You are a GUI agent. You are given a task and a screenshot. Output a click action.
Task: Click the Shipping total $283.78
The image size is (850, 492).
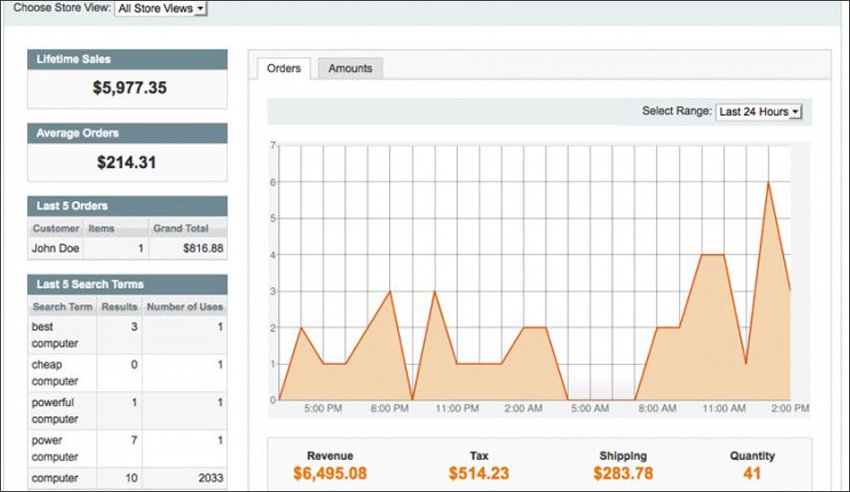[x=623, y=473]
